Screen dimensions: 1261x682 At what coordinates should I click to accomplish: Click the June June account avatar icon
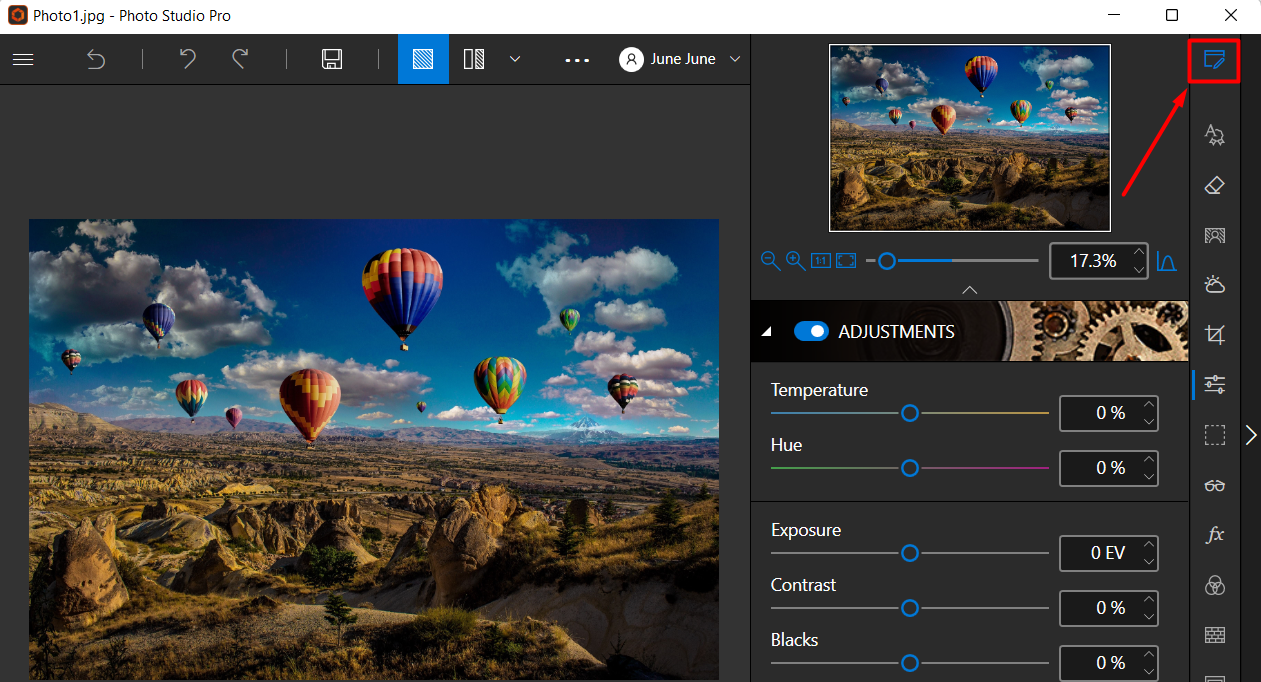(x=631, y=59)
